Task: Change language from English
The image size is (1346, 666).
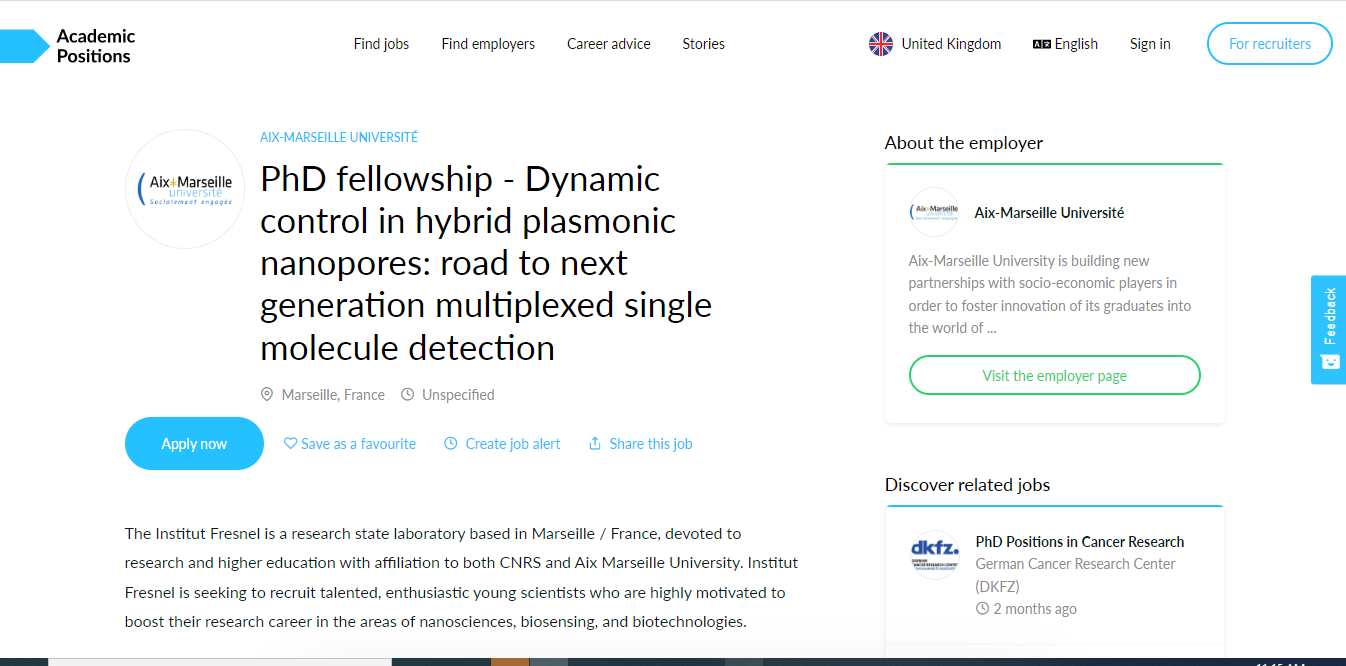Action: click(x=1076, y=44)
